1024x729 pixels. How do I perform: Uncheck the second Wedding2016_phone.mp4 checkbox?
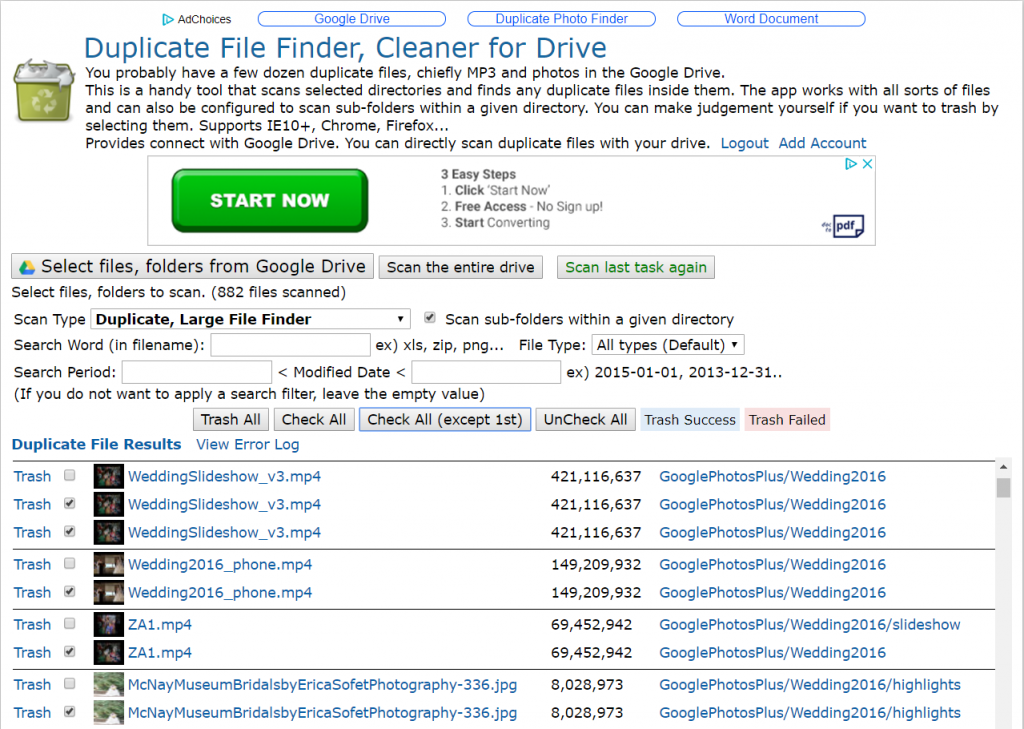(70, 592)
